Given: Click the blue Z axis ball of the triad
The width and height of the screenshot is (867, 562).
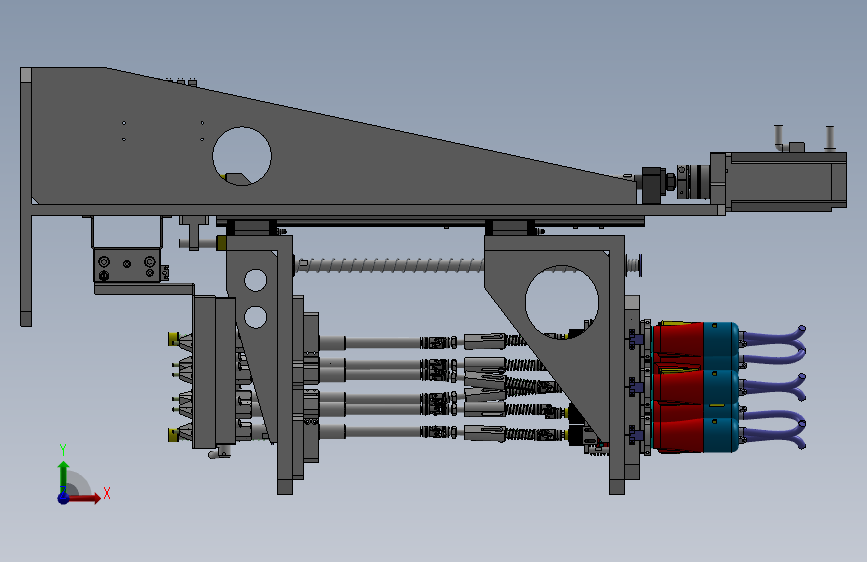Looking at the screenshot, I should (x=64, y=498).
